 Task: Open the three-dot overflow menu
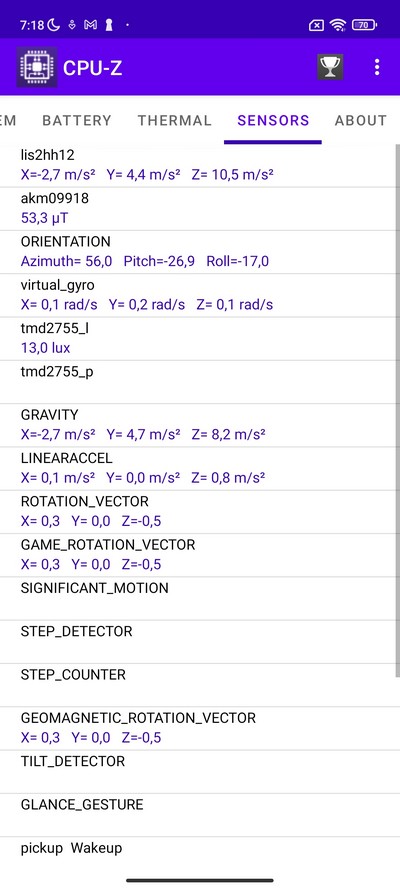coord(377,67)
